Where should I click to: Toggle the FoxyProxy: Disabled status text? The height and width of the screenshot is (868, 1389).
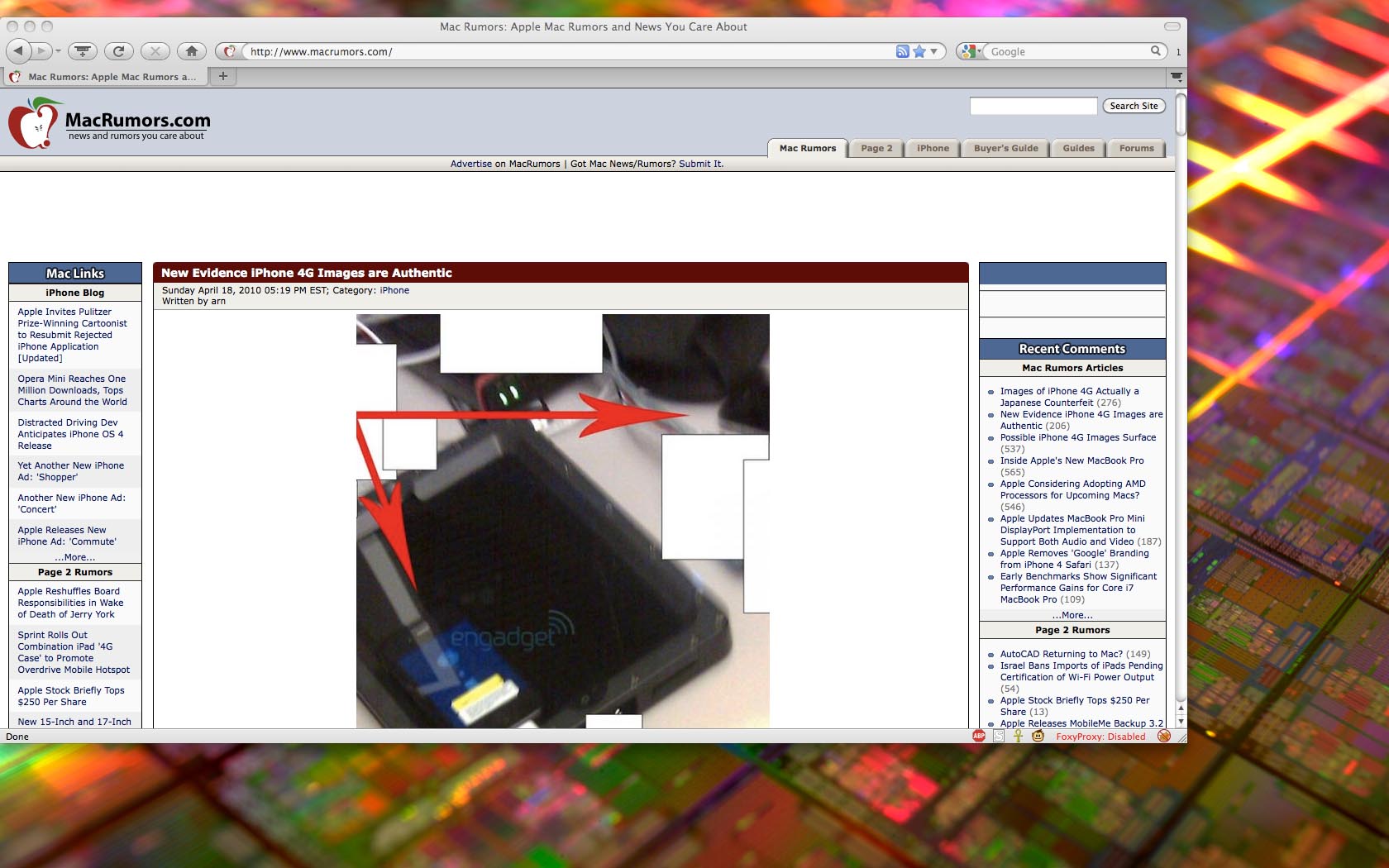point(1100,737)
